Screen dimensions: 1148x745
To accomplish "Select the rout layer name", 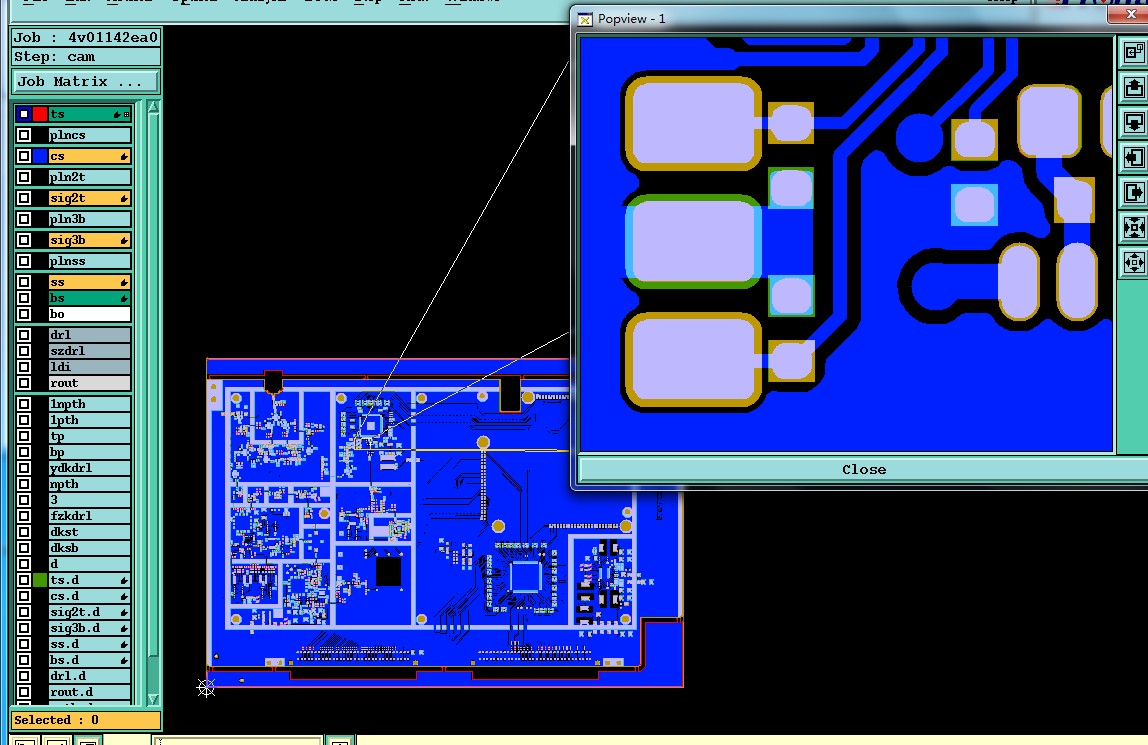I will coord(89,383).
